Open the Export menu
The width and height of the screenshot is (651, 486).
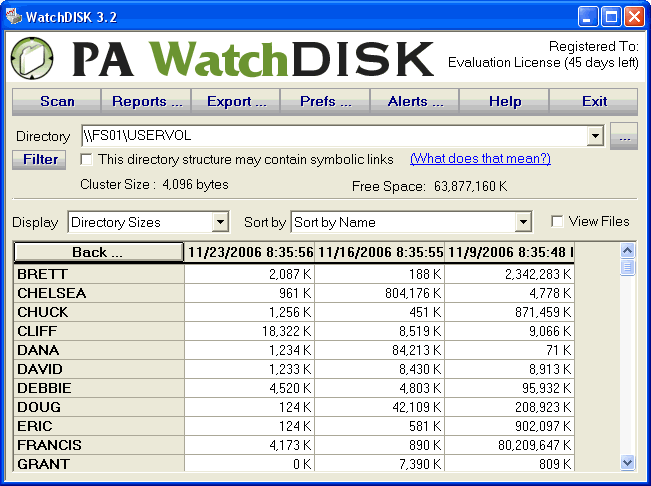pyautogui.click(x=236, y=101)
